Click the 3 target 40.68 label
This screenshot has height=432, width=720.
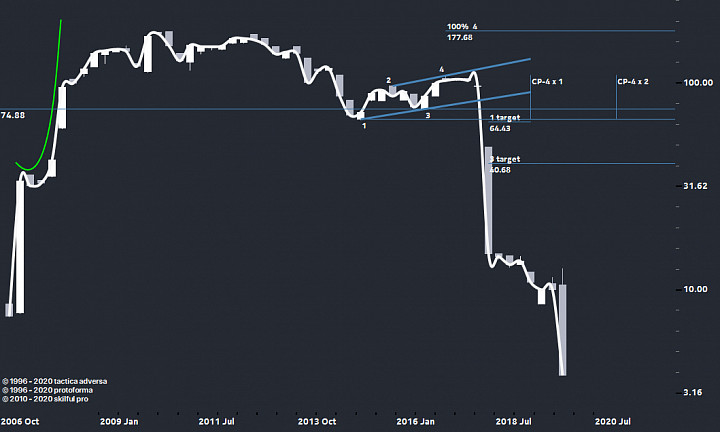coord(505,164)
